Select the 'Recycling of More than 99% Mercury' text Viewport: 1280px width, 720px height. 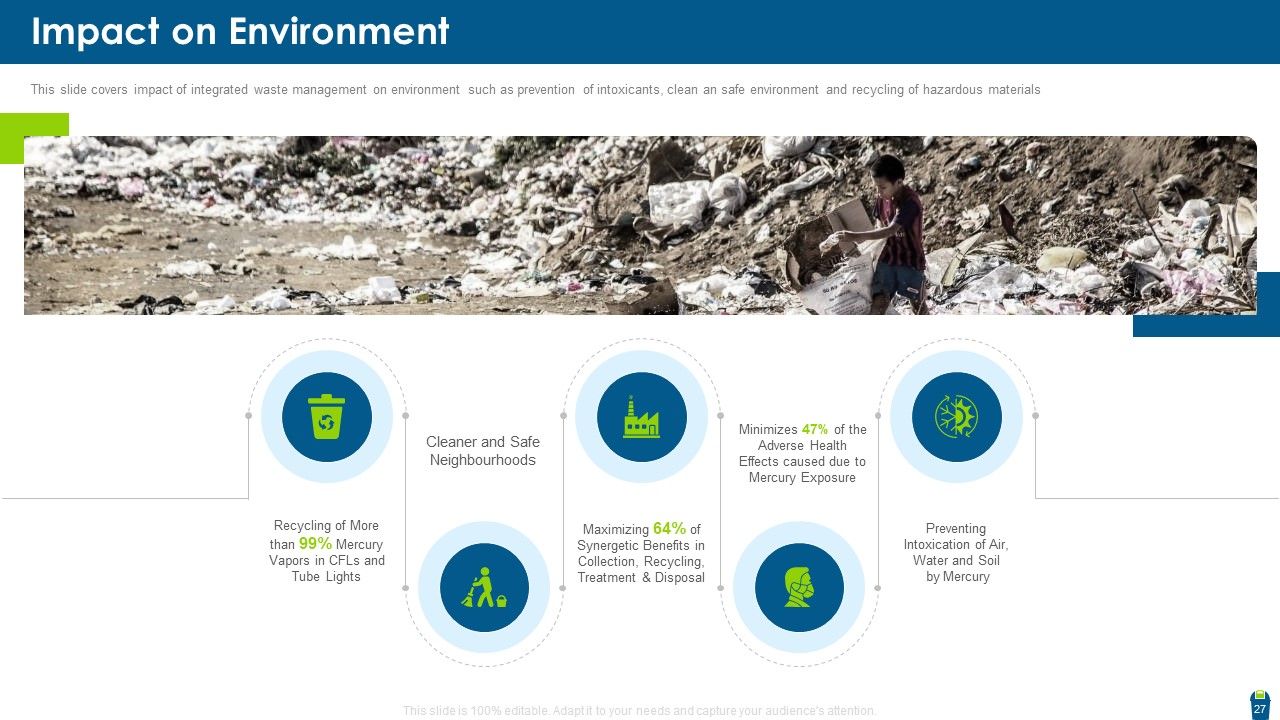click(326, 551)
